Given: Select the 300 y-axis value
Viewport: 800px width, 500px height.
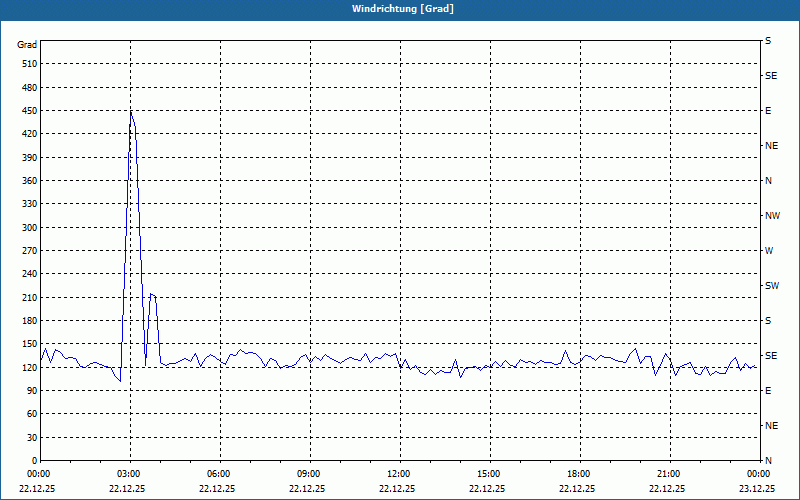Looking at the screenshot, I should coord(30,228).
